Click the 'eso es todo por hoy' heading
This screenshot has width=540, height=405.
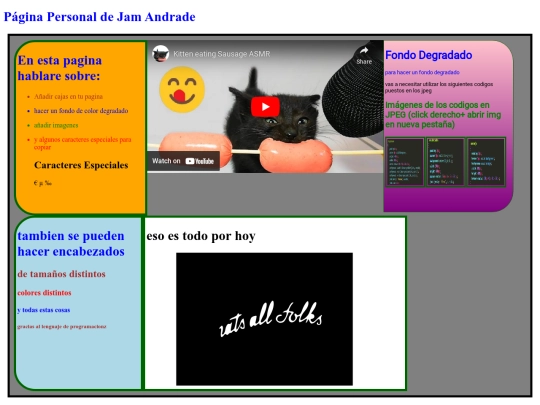[x=201, y=236]
